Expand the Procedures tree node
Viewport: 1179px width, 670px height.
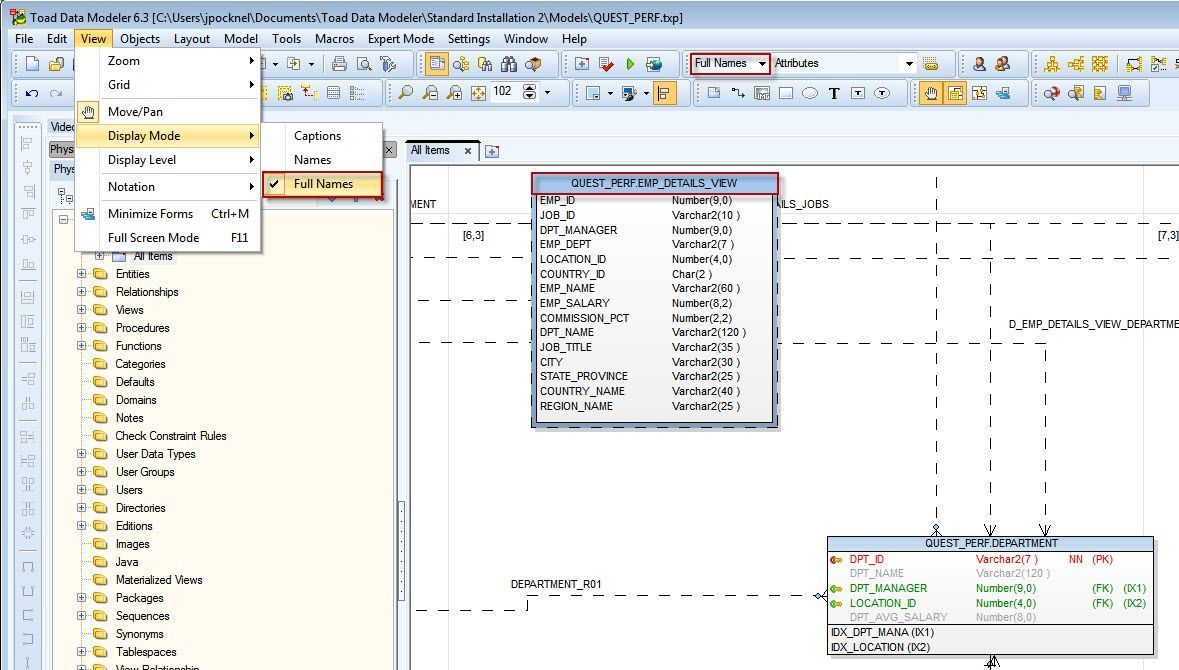tap(82, 328)
